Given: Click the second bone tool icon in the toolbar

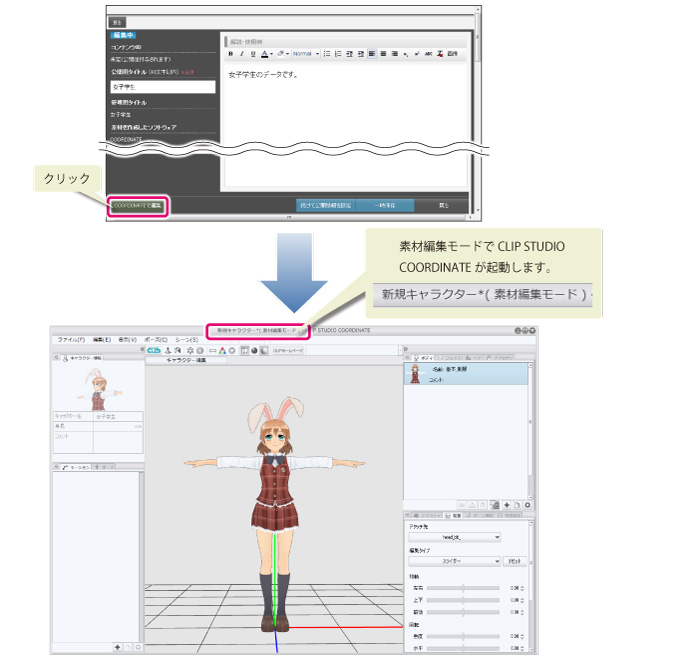Looking at the screenshot, I should click(x=177, y=351).
